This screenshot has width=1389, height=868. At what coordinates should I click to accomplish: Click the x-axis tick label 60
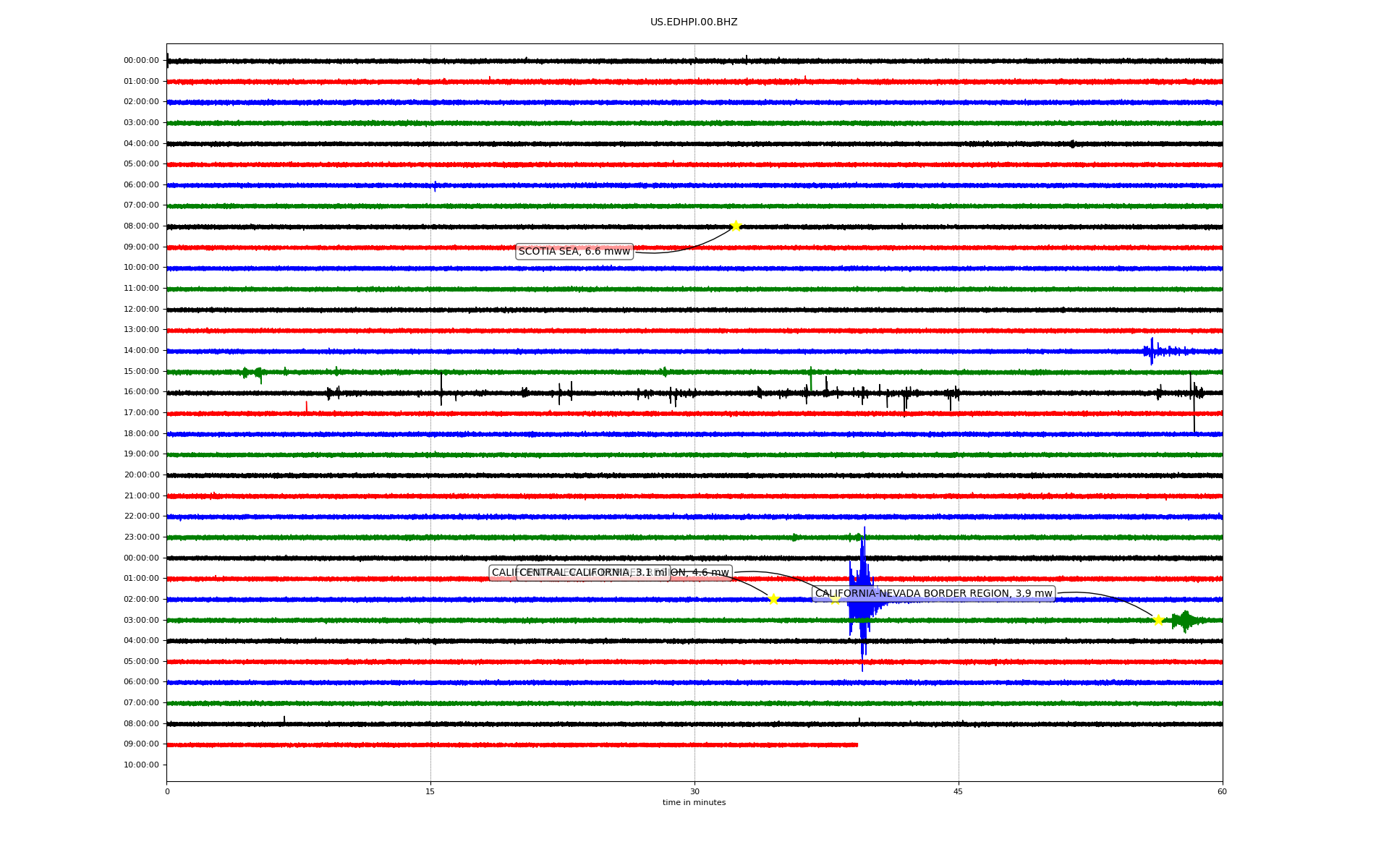1222,791
